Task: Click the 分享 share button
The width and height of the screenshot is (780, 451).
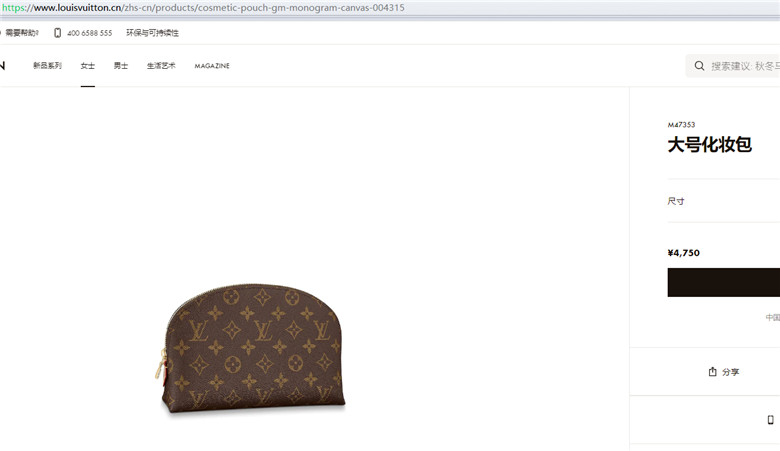Action: point(724,371)
